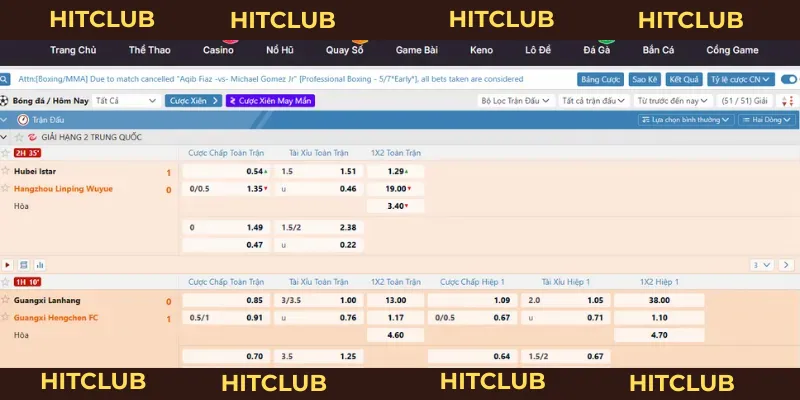Open the Cổng Game menu
The height and width of the screenshot is (400, 800).
click(732, 50)
